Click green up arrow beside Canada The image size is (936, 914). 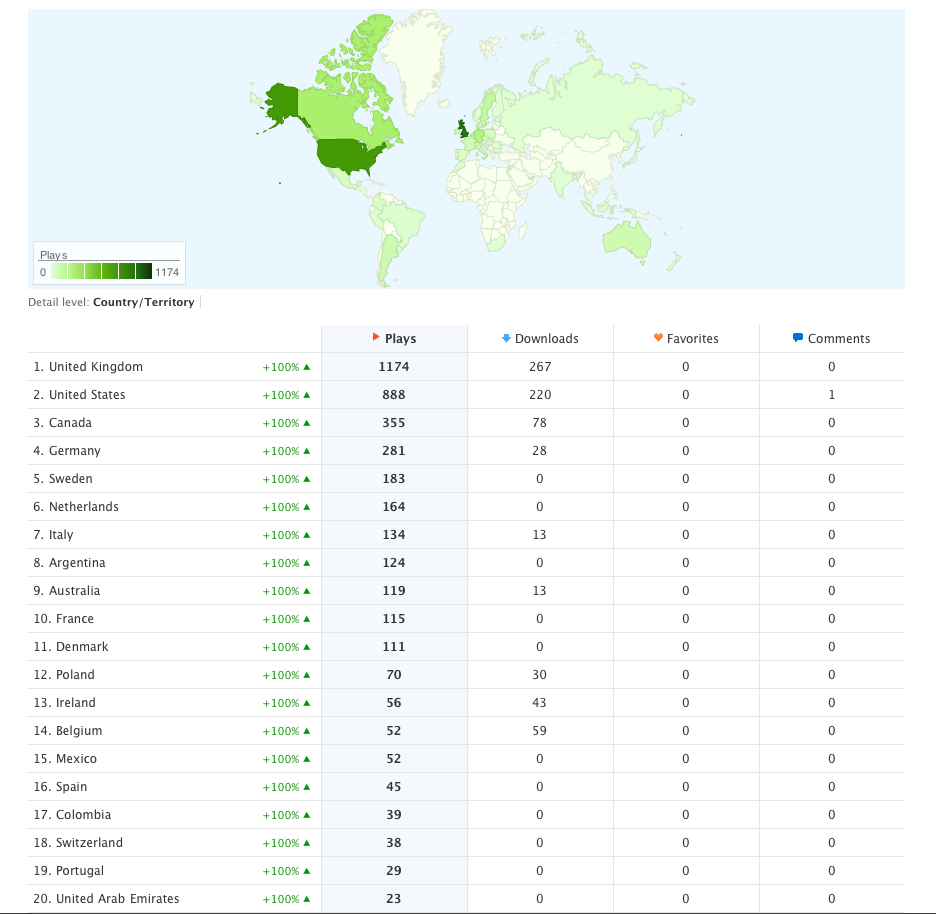(306, 423)
